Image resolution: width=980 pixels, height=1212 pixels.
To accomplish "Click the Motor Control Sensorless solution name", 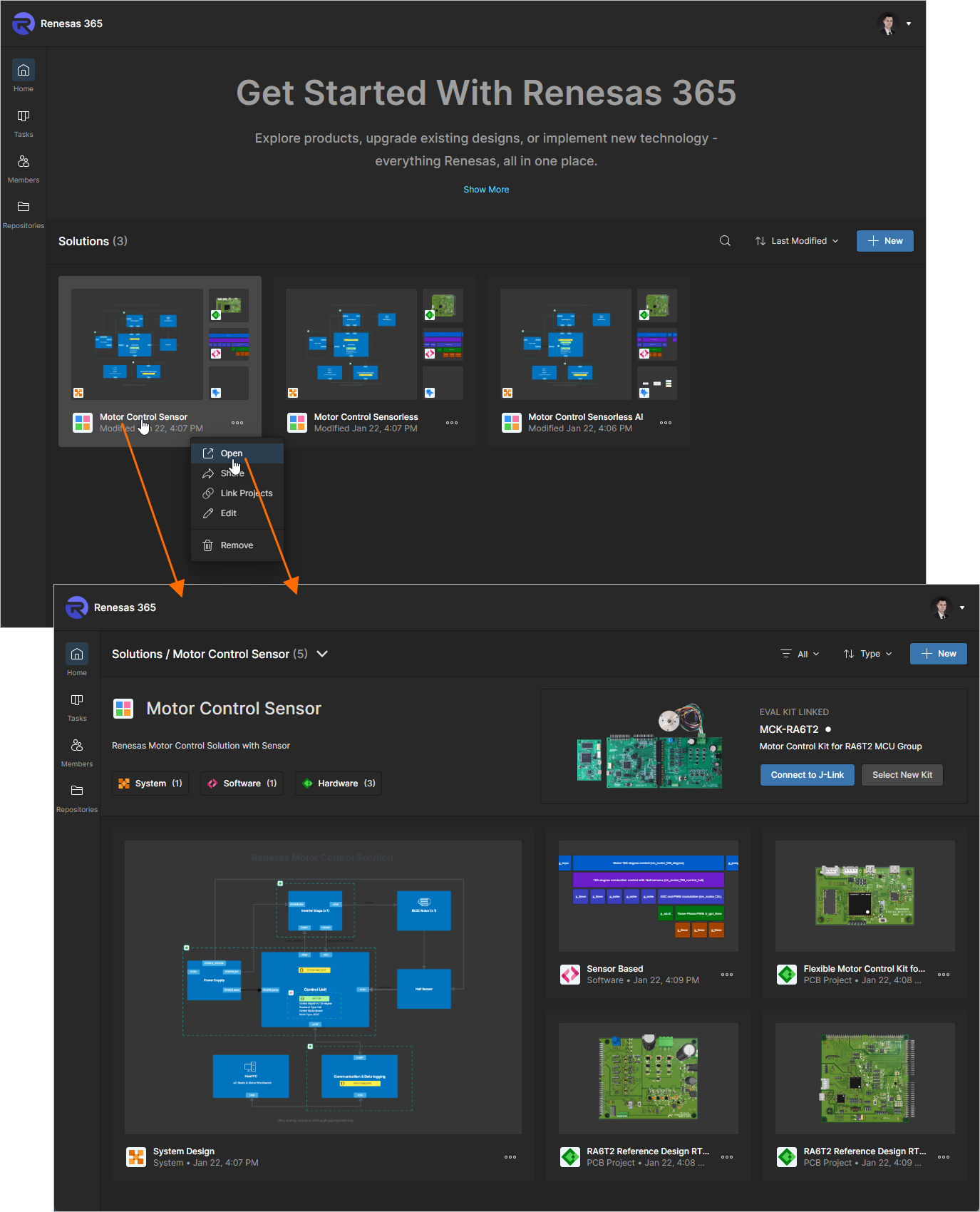I will click(x=366, y=417).
